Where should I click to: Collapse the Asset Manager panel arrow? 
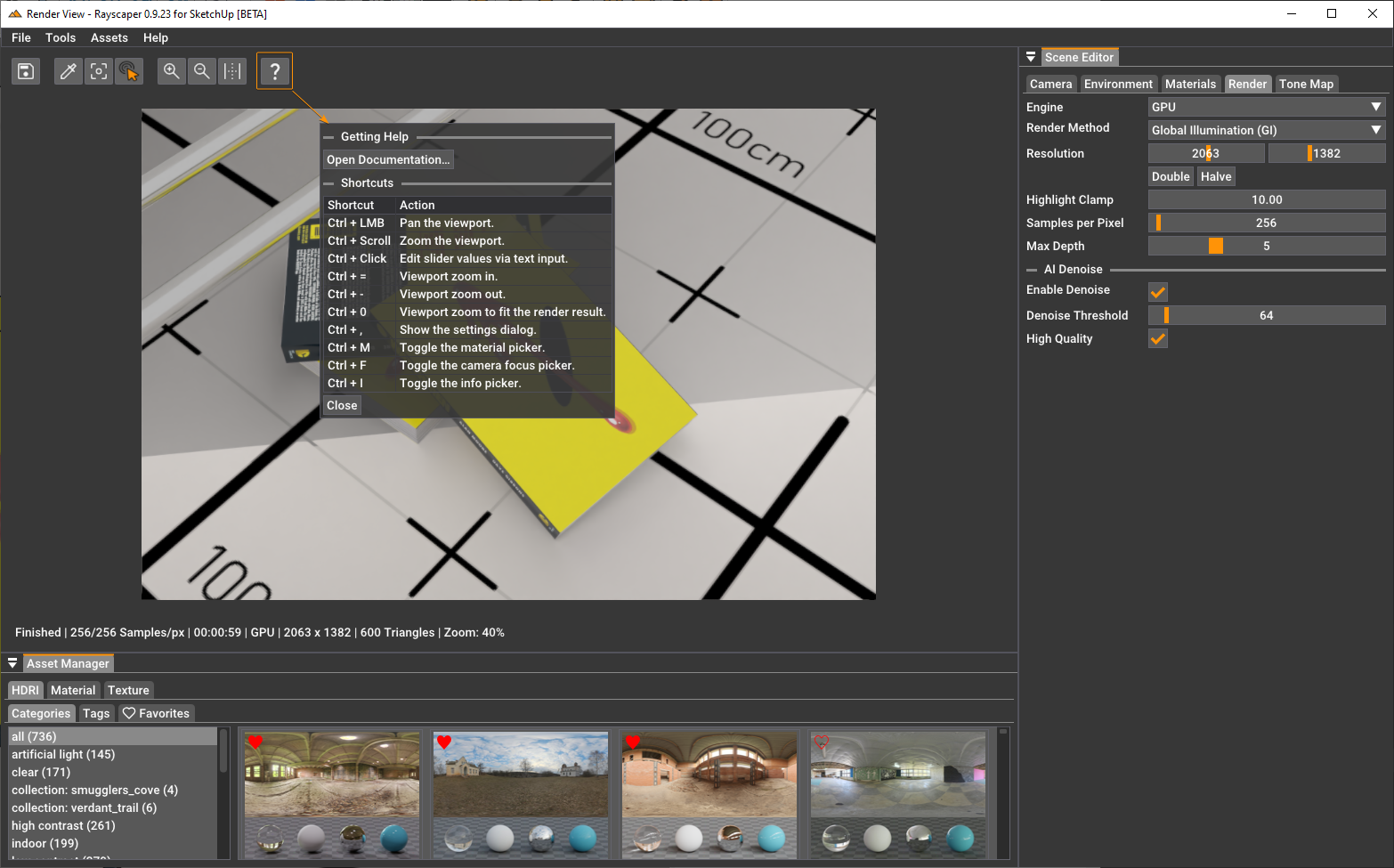point(12,663)
